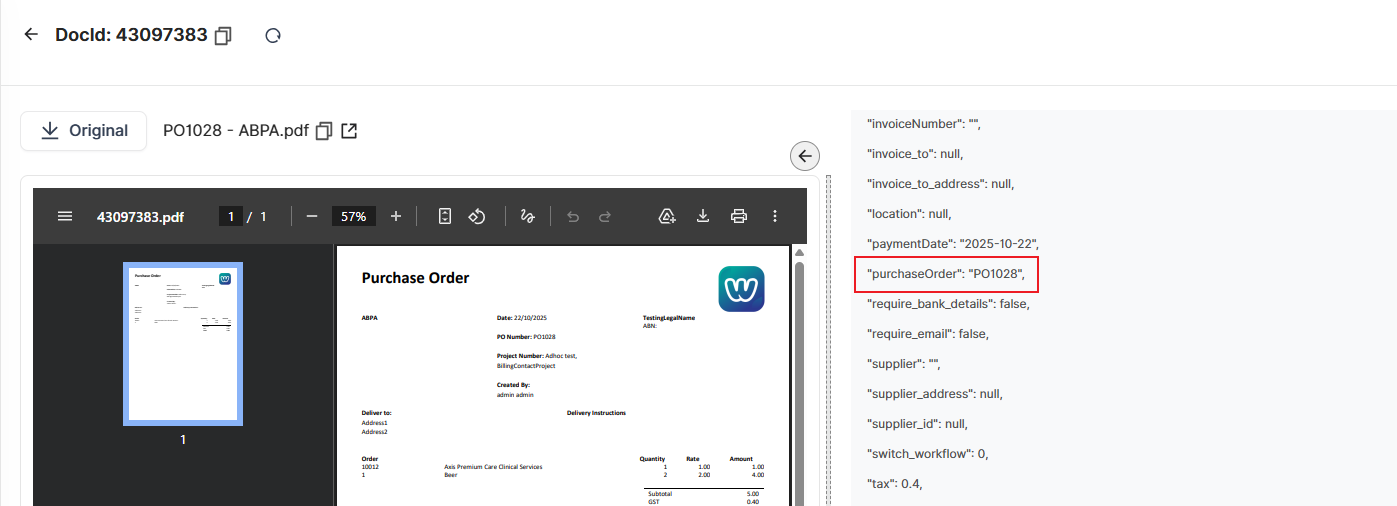Click the Beer order line in the PDF
The height and width of the screenshot is (506, 1397).
450,476
